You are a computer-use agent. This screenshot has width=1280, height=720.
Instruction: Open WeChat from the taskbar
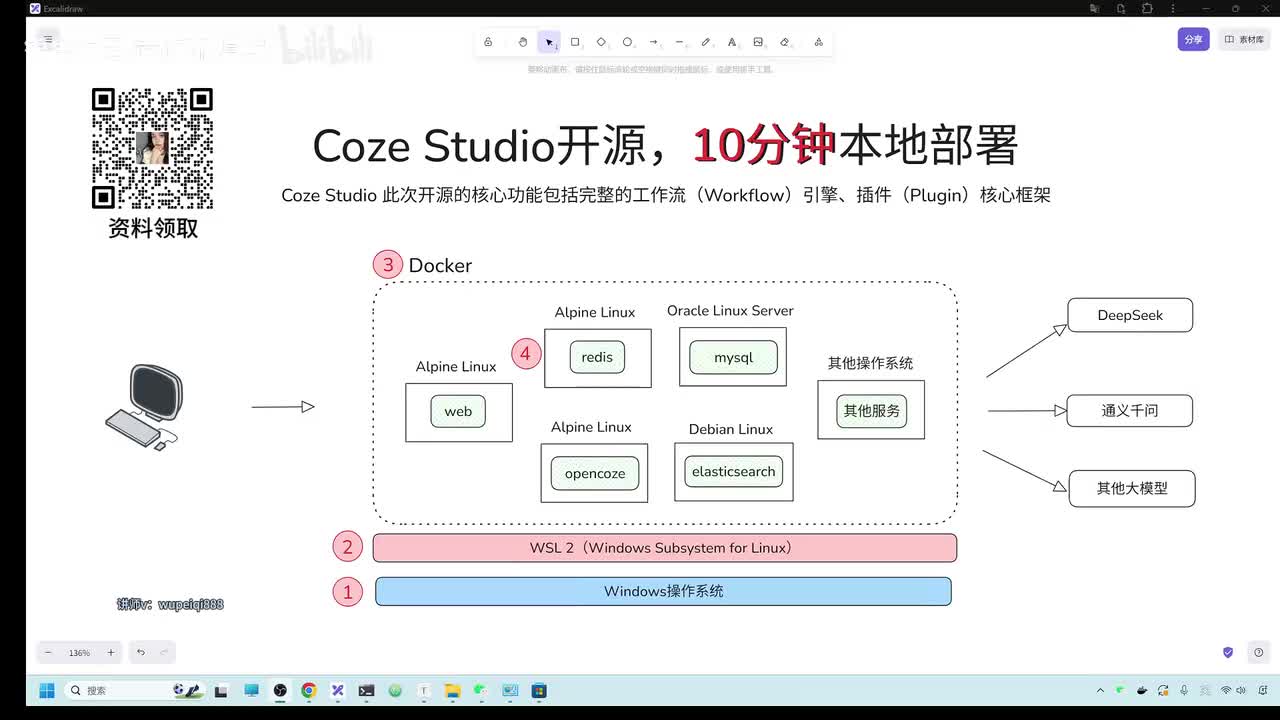click(481, 690)
